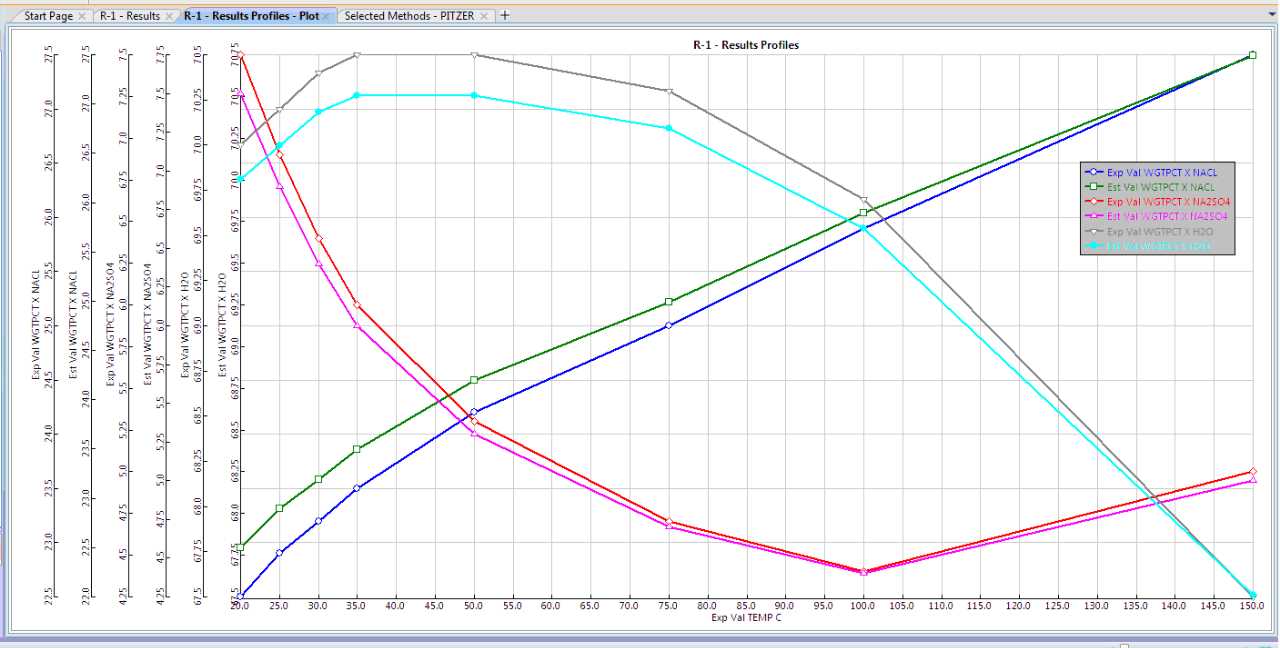
Task: Switch to the Start Page tab
Action: (x=48, y=16)
